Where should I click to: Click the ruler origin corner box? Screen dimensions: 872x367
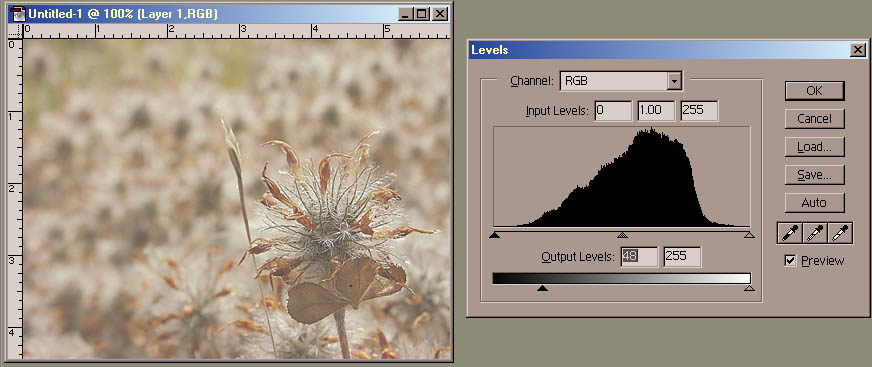16,32
